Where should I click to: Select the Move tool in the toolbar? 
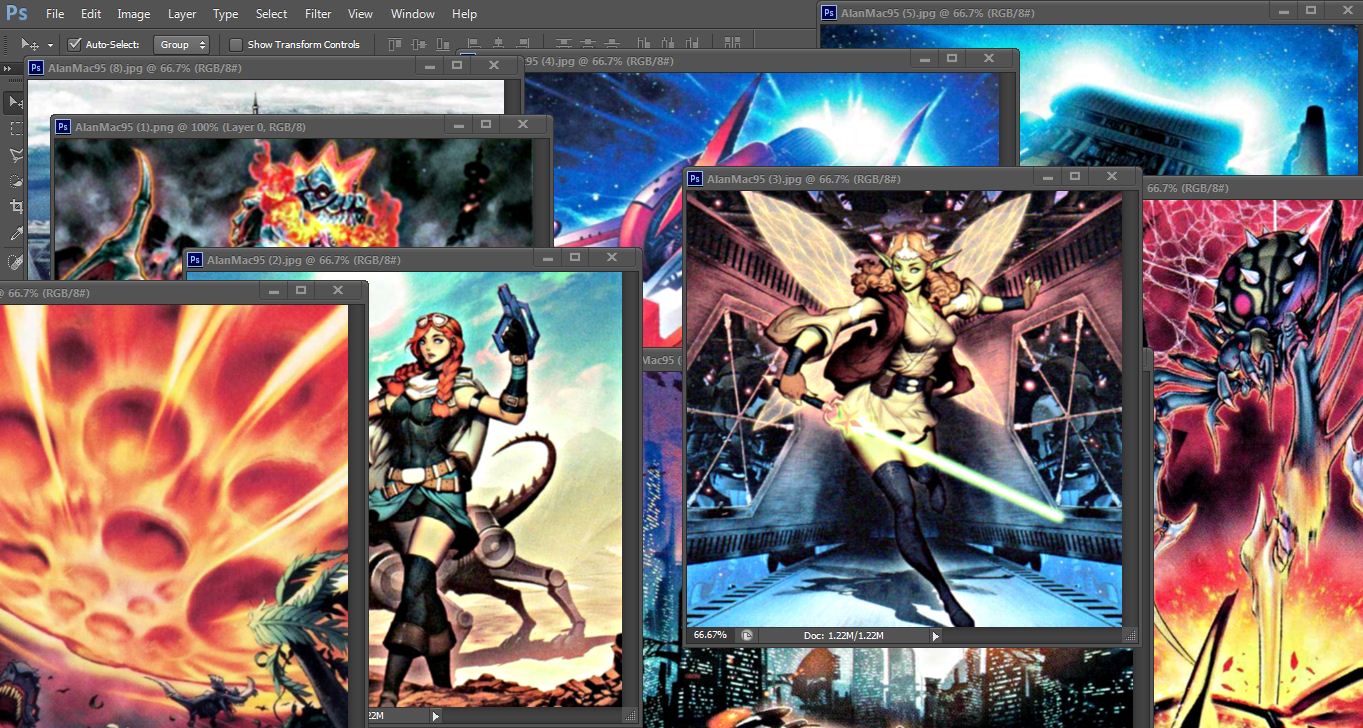click(x=13, y=102)
